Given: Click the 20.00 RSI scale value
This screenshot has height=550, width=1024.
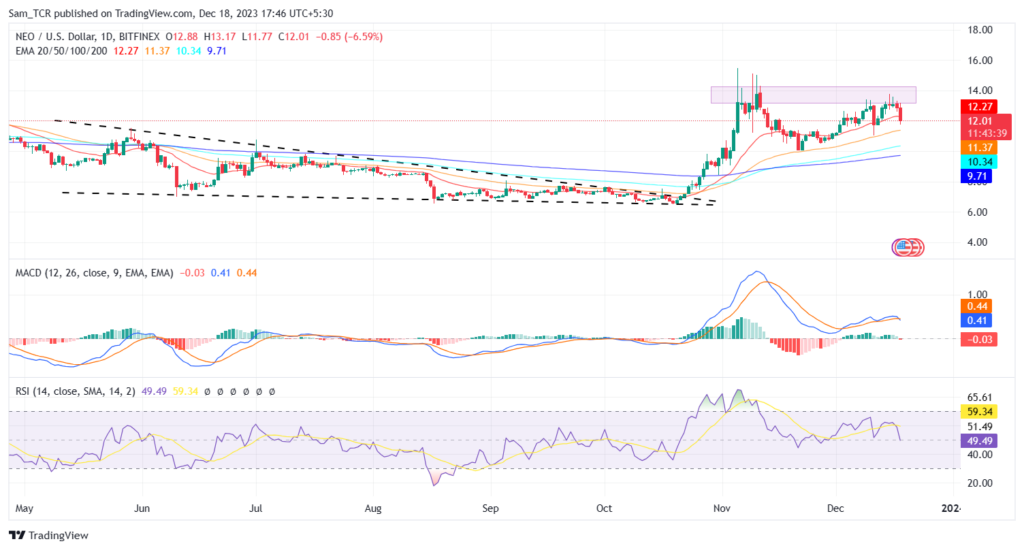Looking at the screenshot, I should click(980, 483).
